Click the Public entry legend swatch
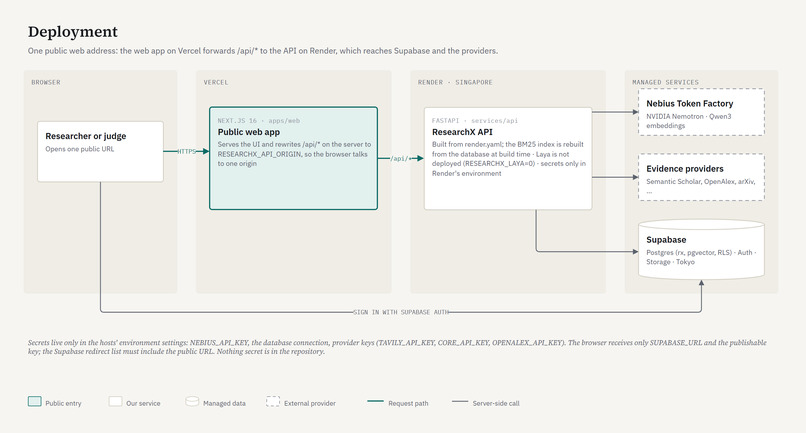Viewport: 806px width, 433px height. (34, 402)
